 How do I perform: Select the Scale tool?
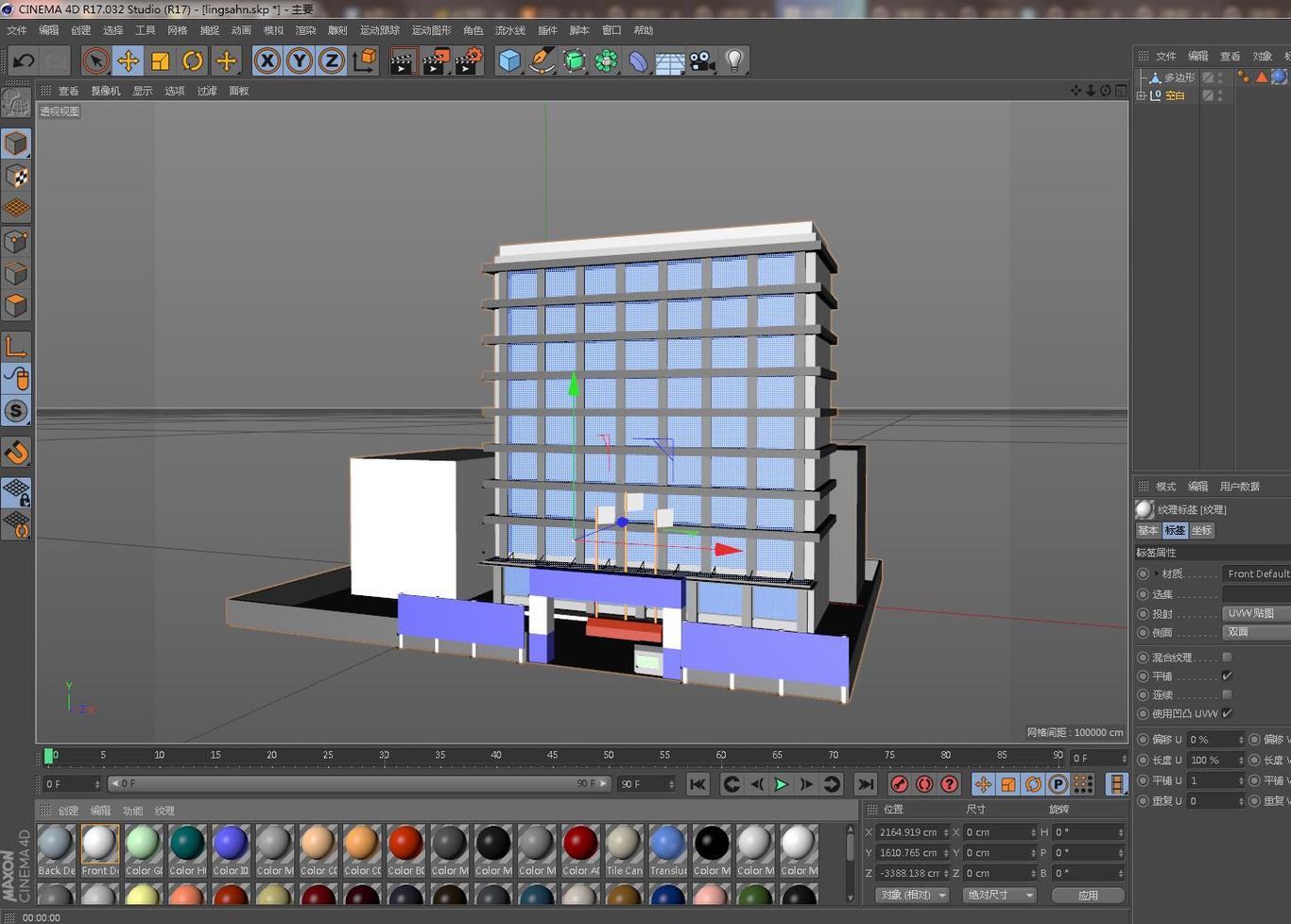click(161, 61)
